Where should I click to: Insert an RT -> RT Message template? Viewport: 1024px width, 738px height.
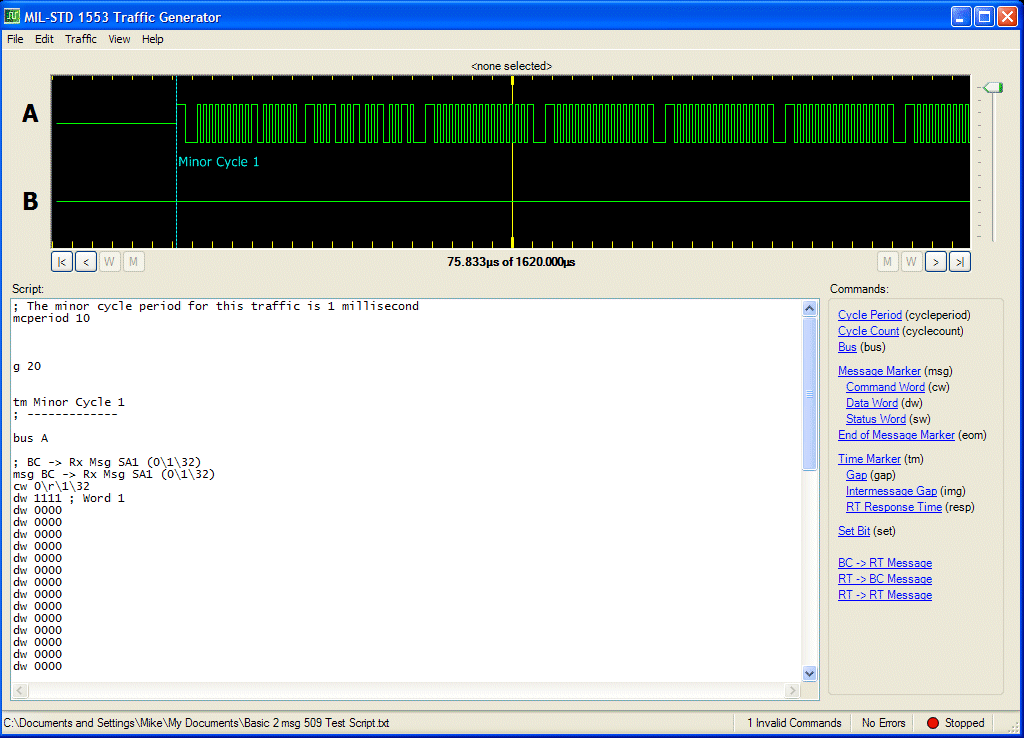click(x=885, y=595)
